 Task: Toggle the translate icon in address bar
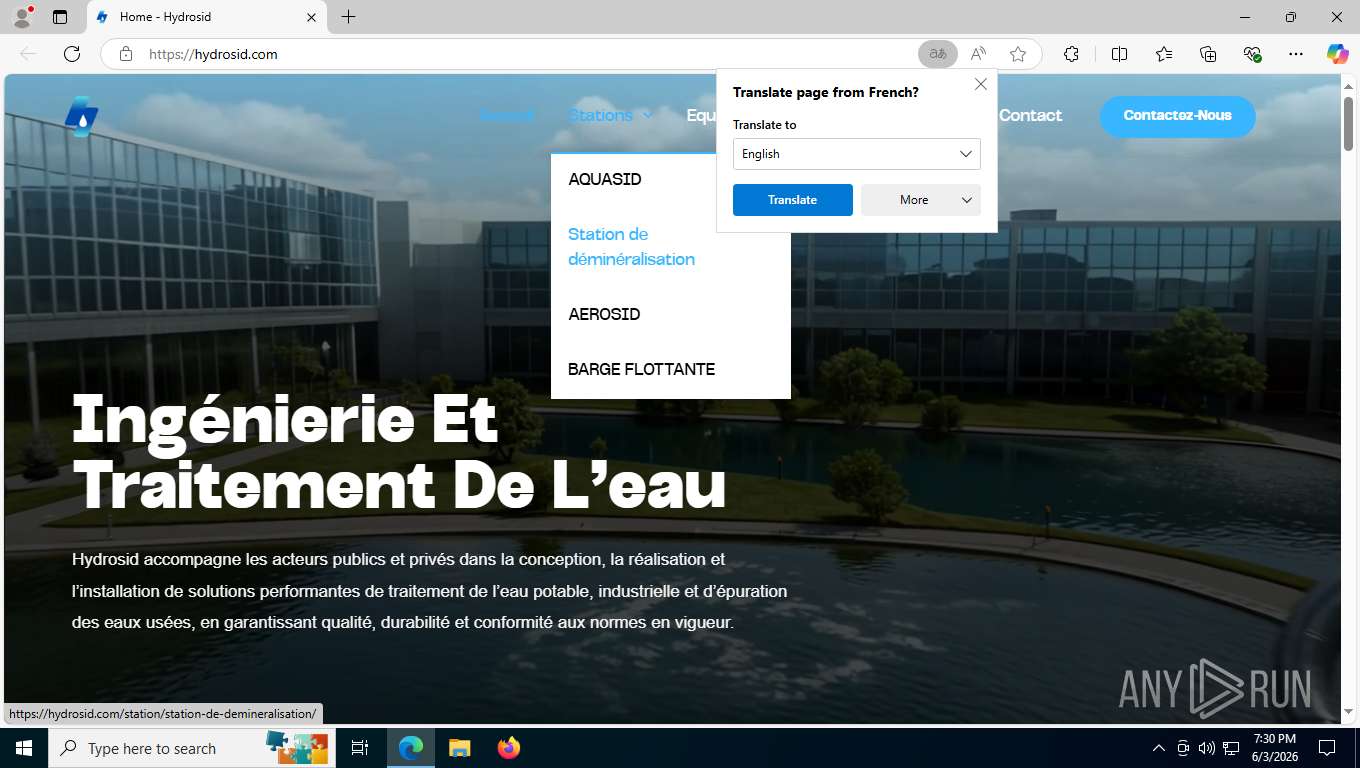(x=938, y=54)
